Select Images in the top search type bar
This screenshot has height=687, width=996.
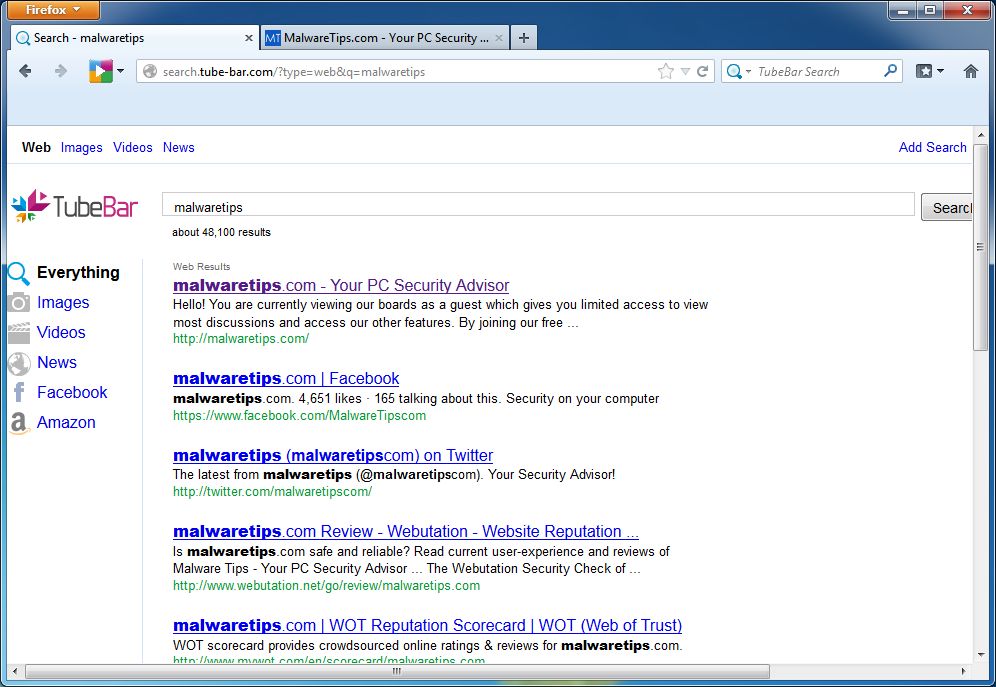(81, 147)
